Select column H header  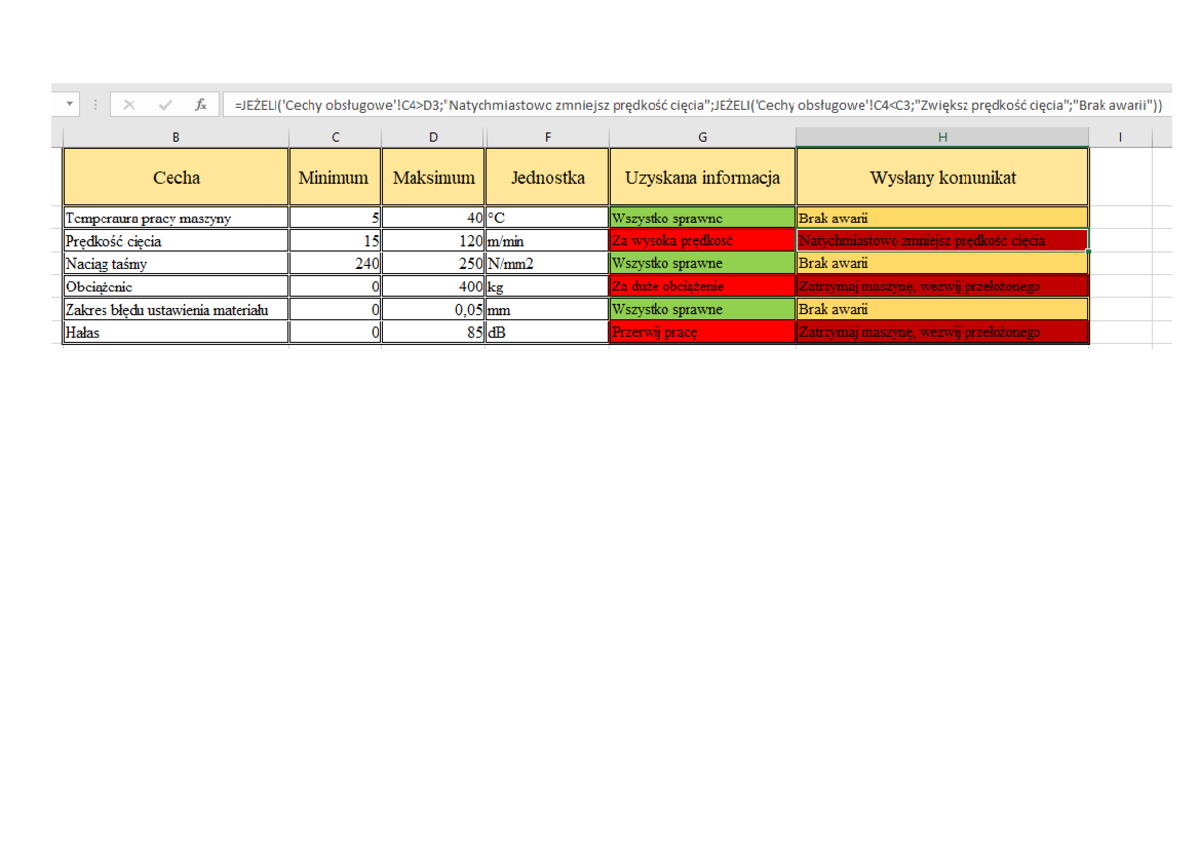click(943, 137)
